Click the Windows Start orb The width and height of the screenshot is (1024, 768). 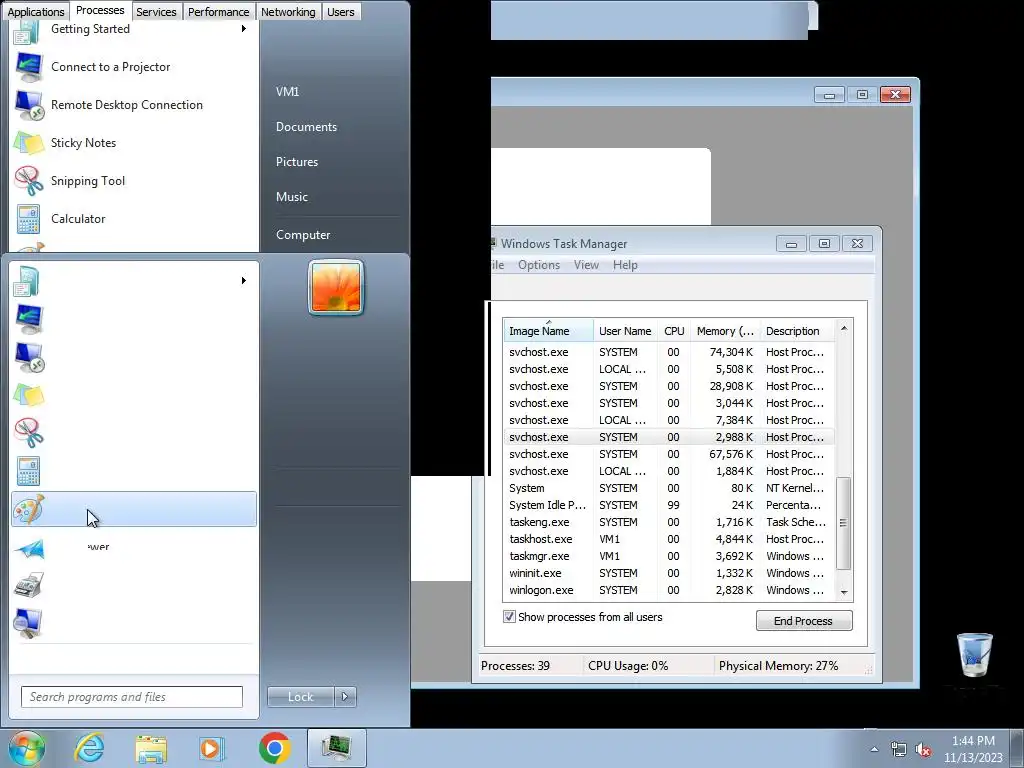(x=26, y=748)
